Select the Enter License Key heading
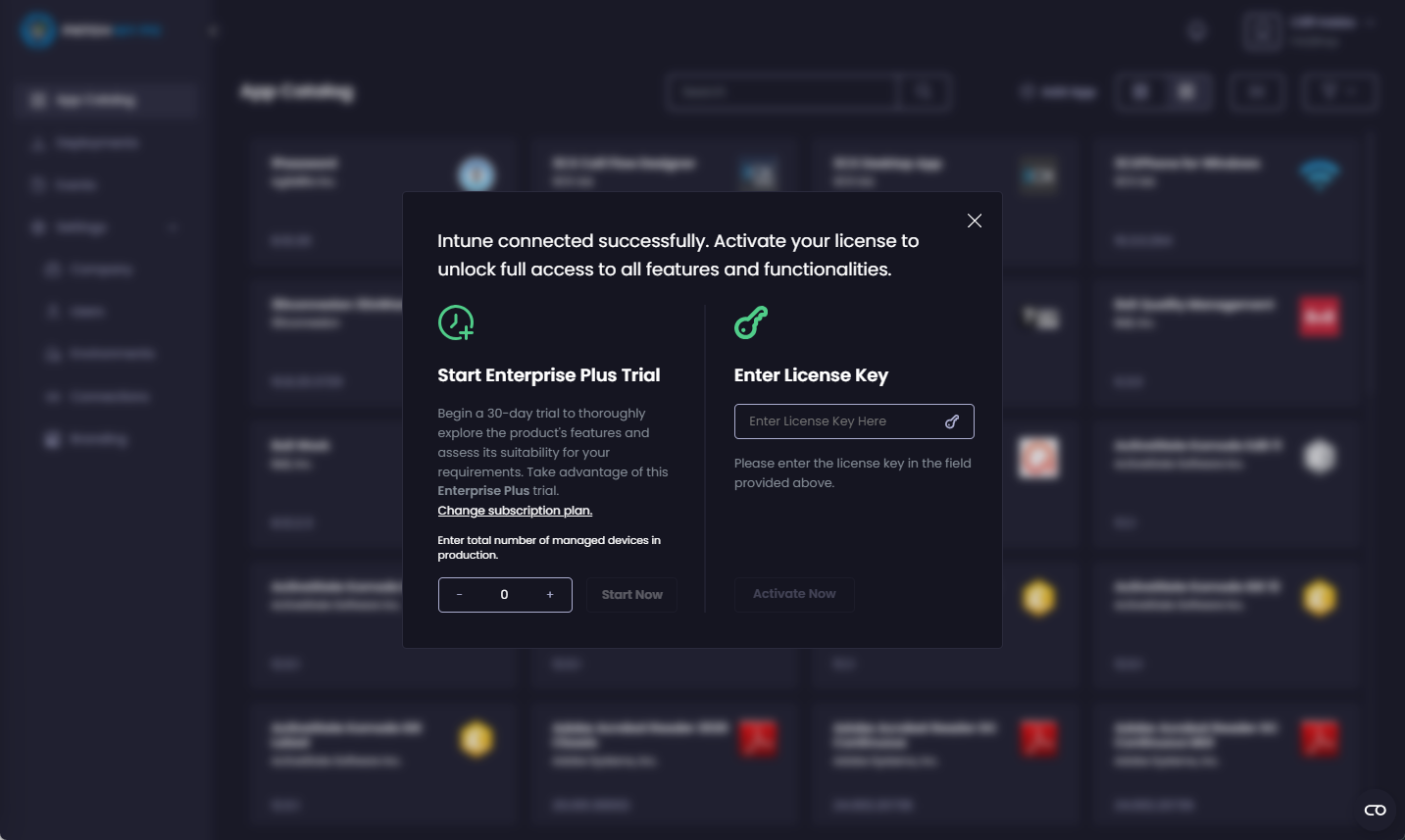 [x=811, y=375]
